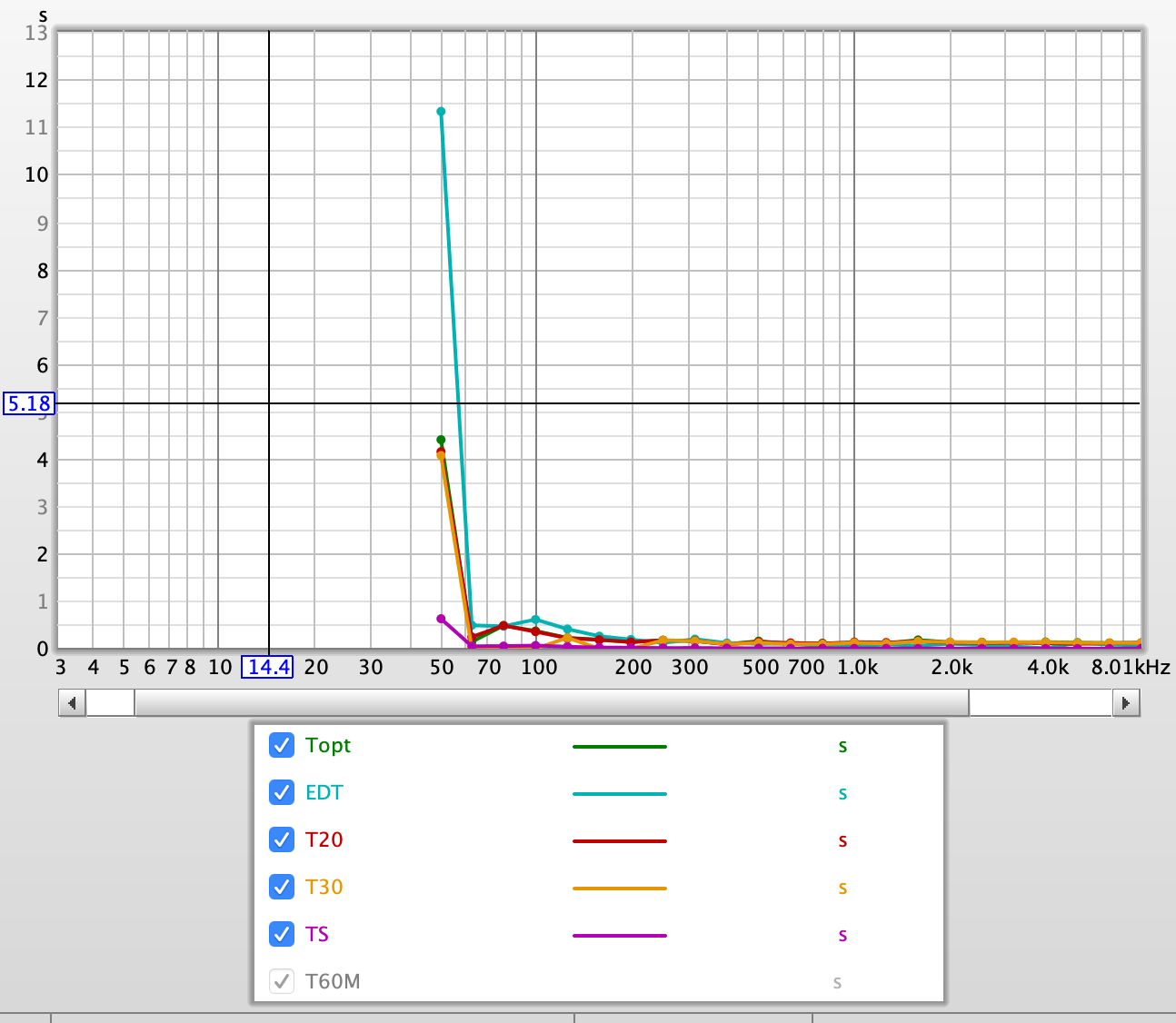Select the TS legend label
Screen dimensions: 1176x1023
pyautogui.click(x=317, y=934)
